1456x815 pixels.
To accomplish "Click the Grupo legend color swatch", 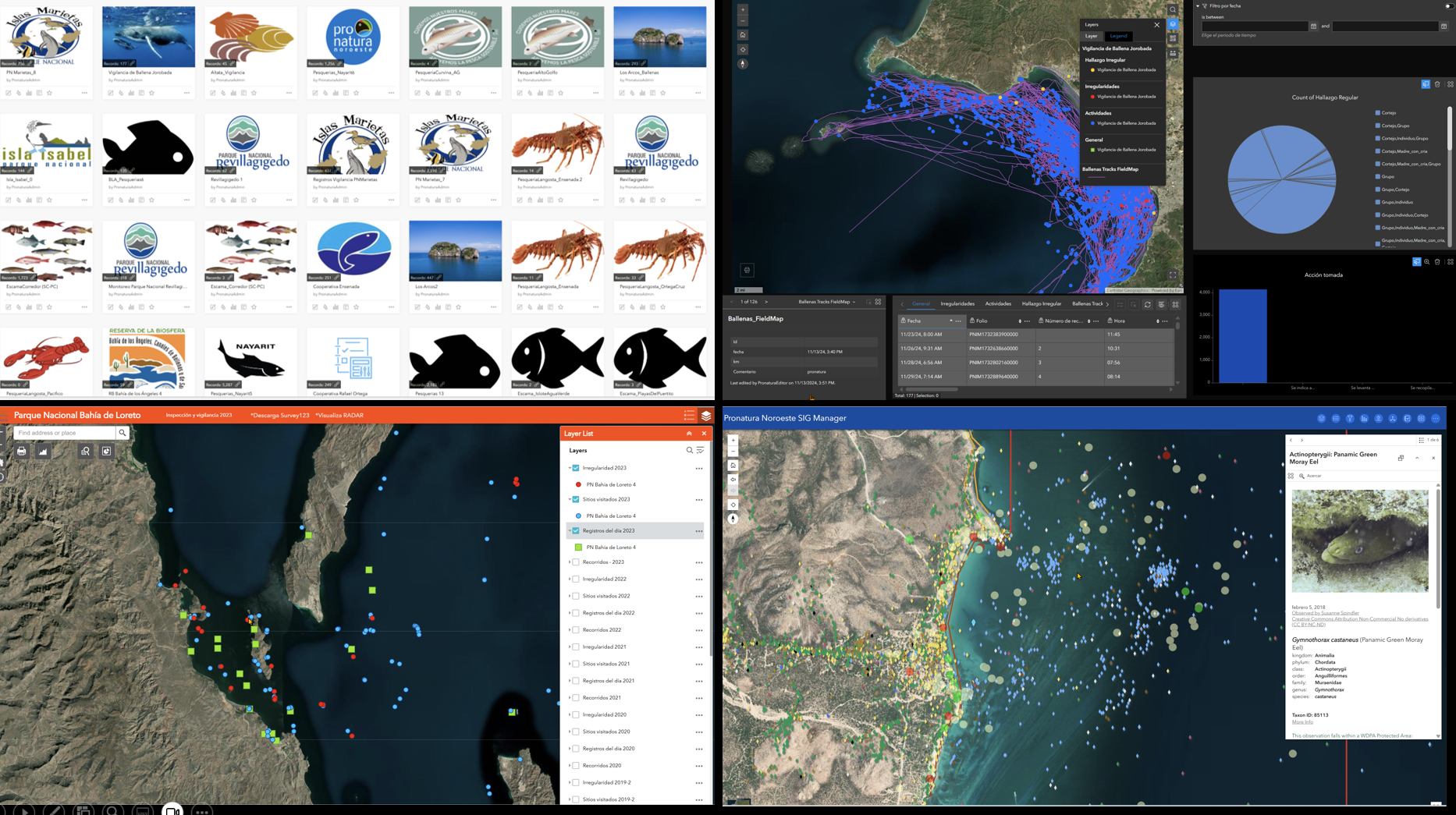I will (1378, 177).
